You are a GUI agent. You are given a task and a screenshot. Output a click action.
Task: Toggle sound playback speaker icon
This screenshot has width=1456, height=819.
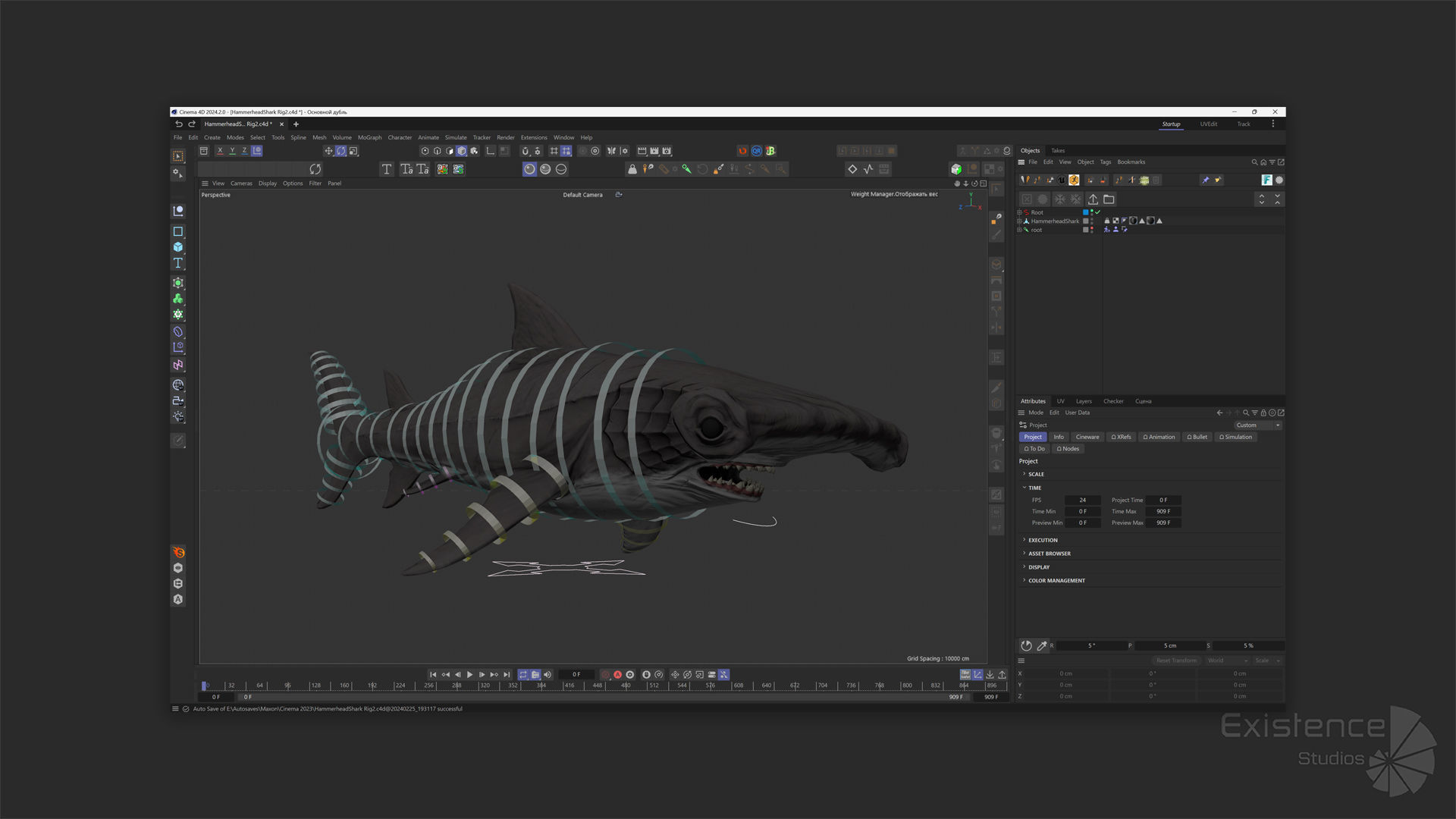click(x=548, y=674)
